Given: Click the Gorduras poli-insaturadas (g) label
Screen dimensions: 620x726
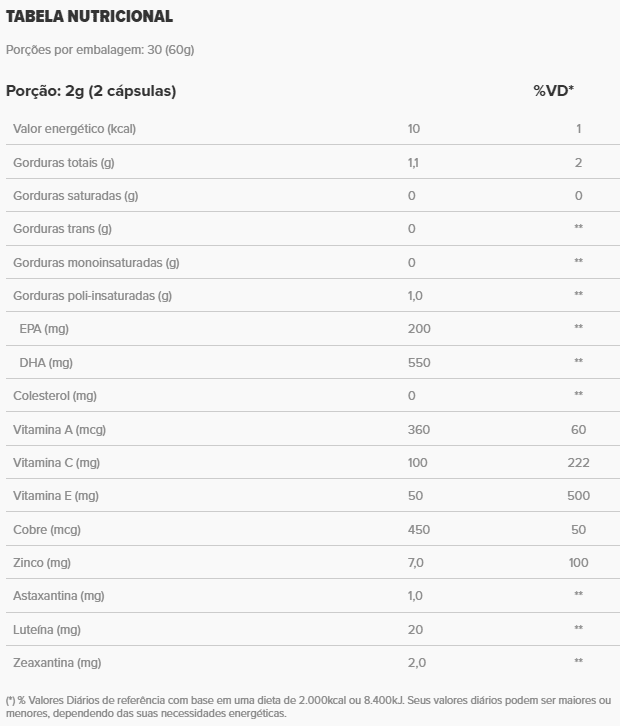Looking at the screenshot, I should pyautogui.click(x=92, y=296).
